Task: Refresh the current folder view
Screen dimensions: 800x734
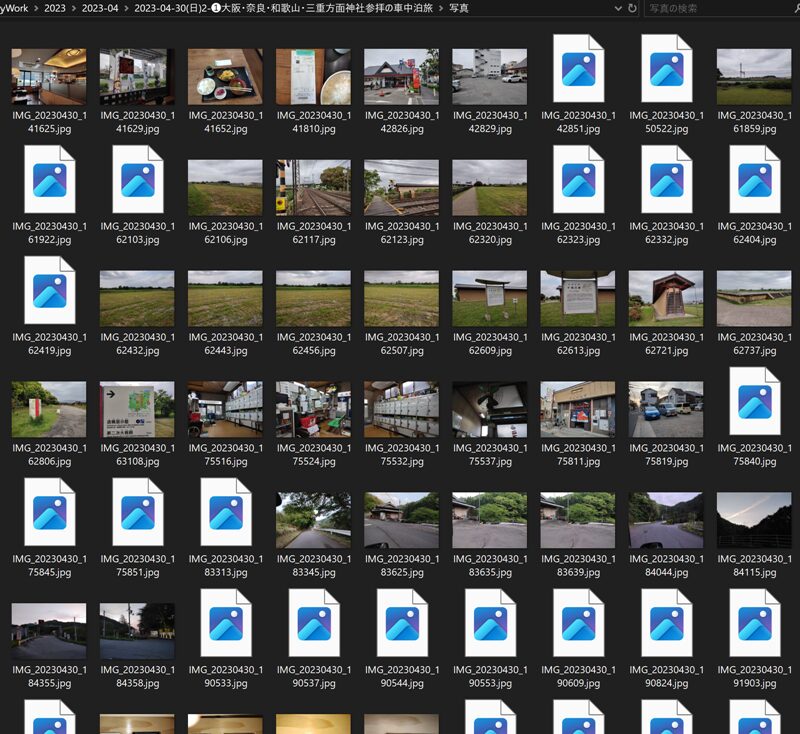Action: coord(632,8)
